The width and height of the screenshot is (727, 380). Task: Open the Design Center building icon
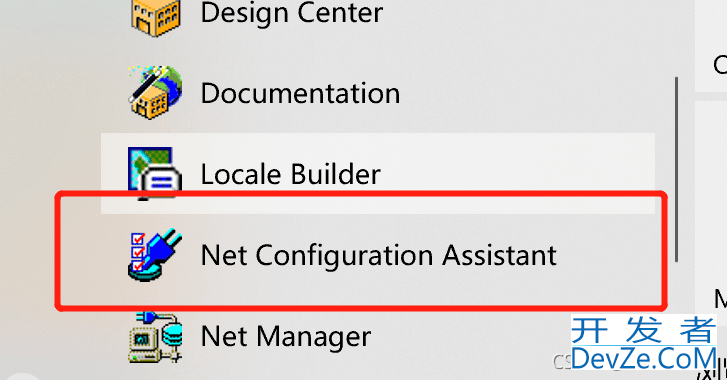155,16
